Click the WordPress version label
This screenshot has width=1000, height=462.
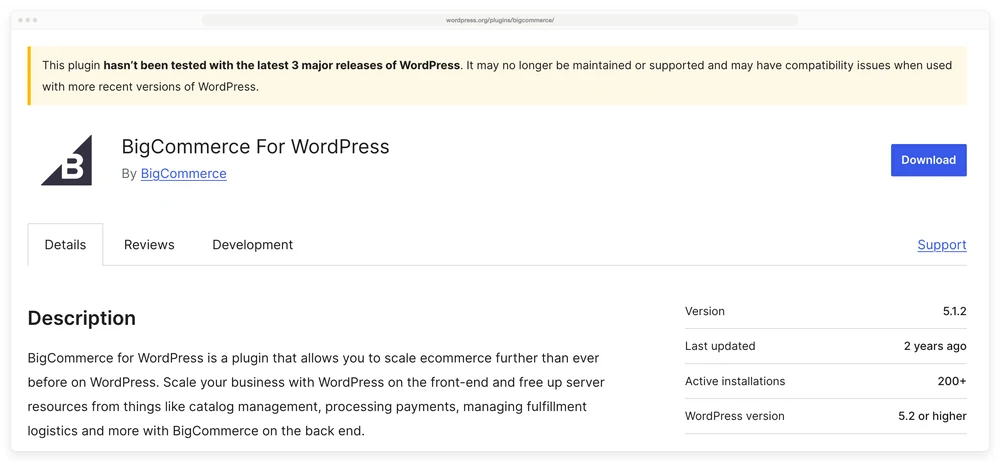coord(735,416)
